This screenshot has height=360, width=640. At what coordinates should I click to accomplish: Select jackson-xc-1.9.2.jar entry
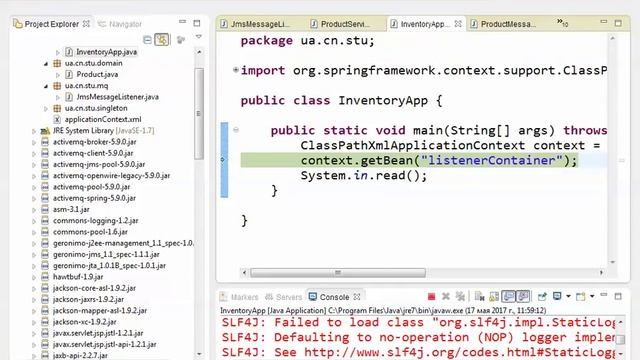(84, 322)
